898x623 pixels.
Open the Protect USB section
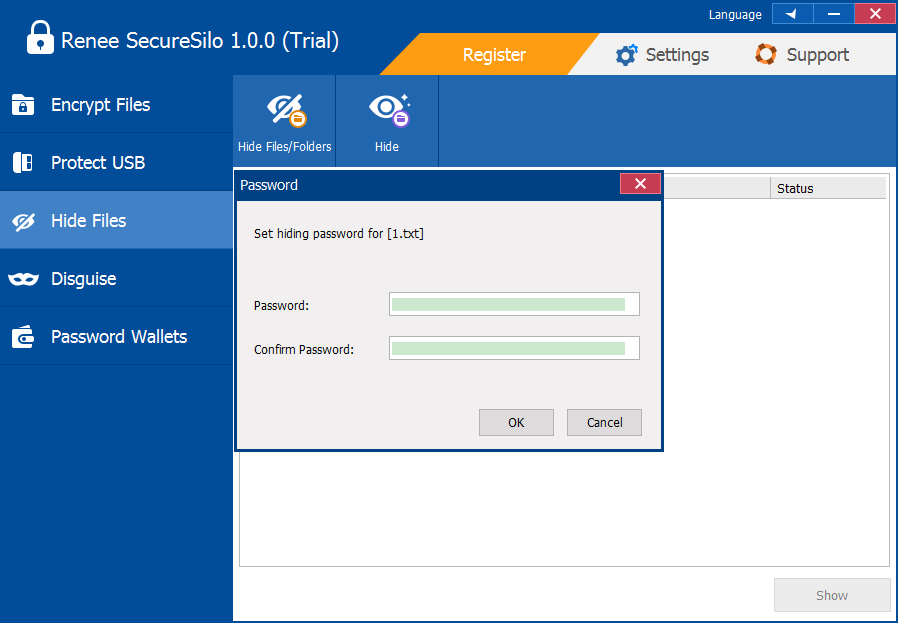(x=116, y=162)
